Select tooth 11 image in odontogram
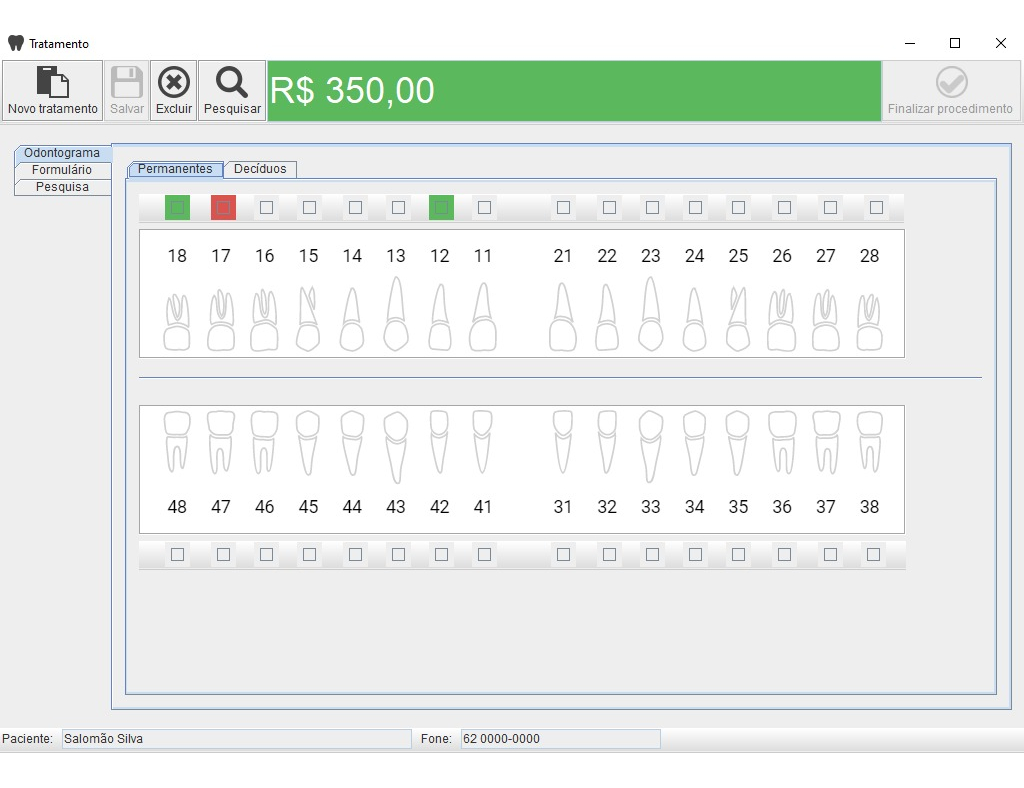The width and height of the screenshot is (1024, 788). point(483,317)
